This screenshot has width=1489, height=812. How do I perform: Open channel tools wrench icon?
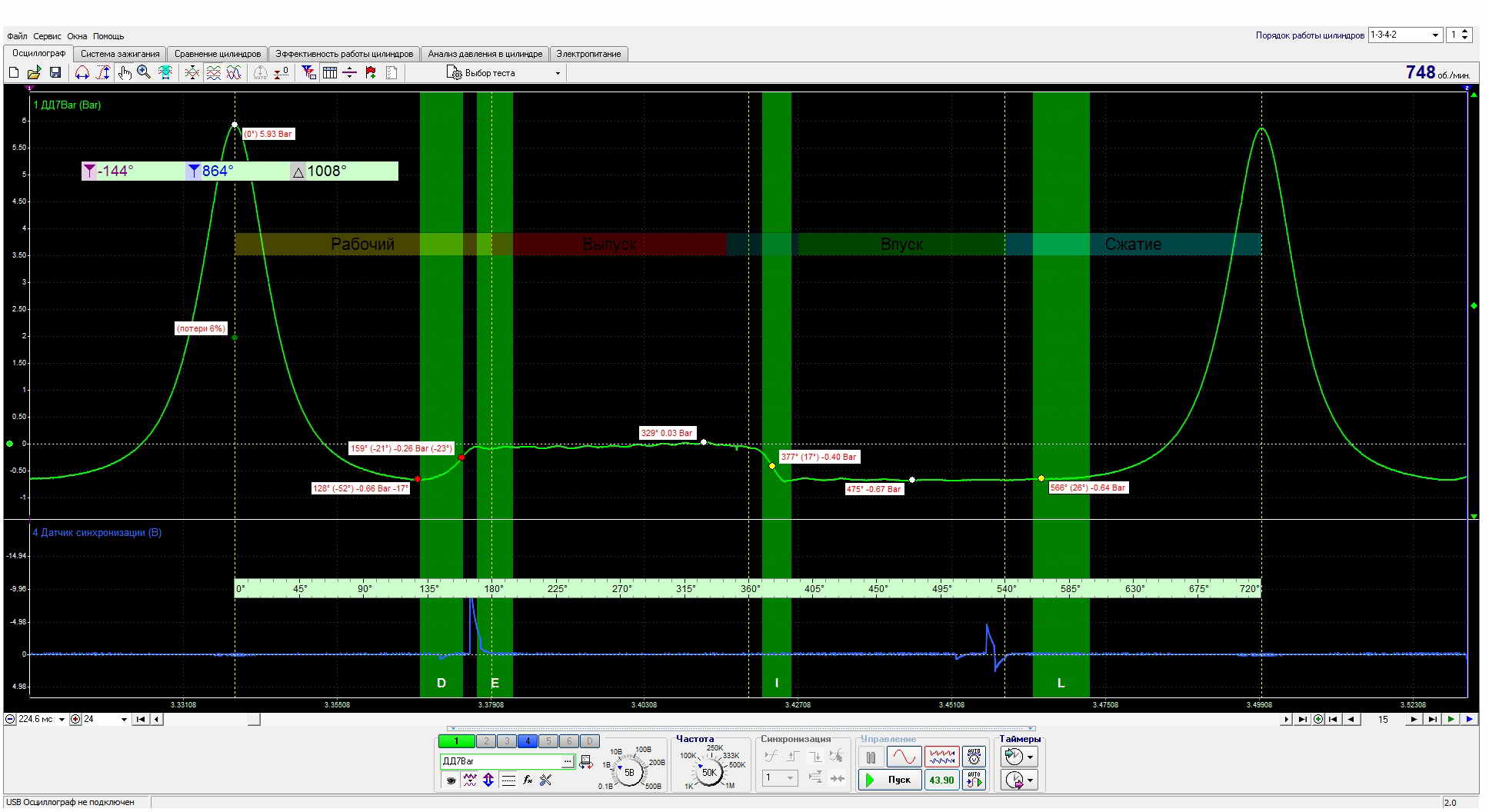(546, 780)
